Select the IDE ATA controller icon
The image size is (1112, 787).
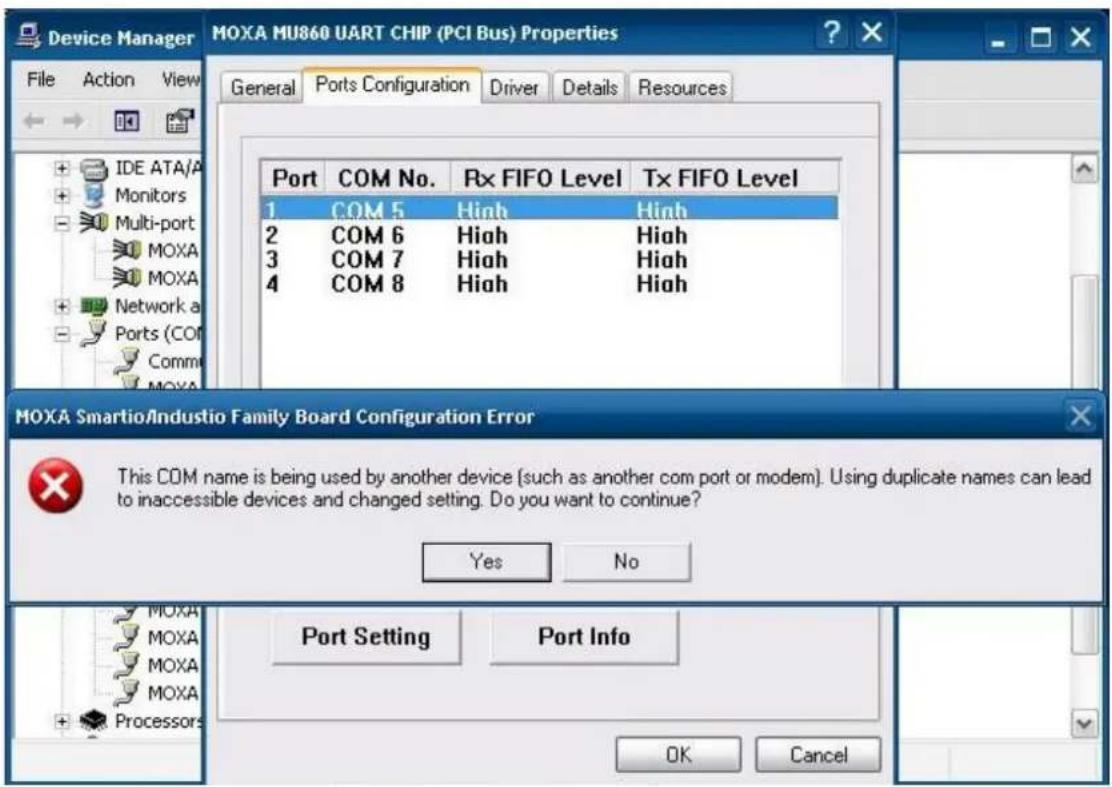94,169
